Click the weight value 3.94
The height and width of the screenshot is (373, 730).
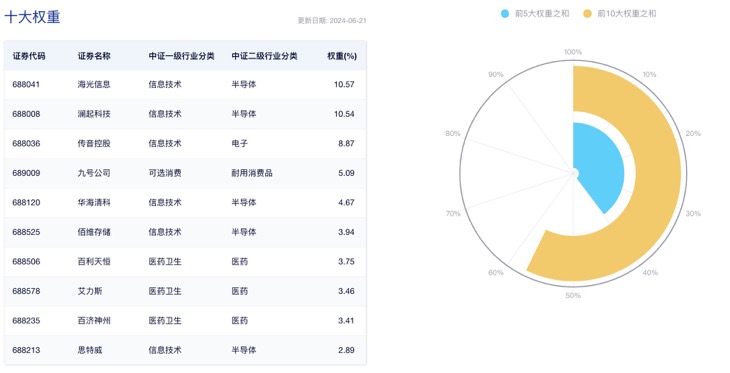click(x=346, y=232)
